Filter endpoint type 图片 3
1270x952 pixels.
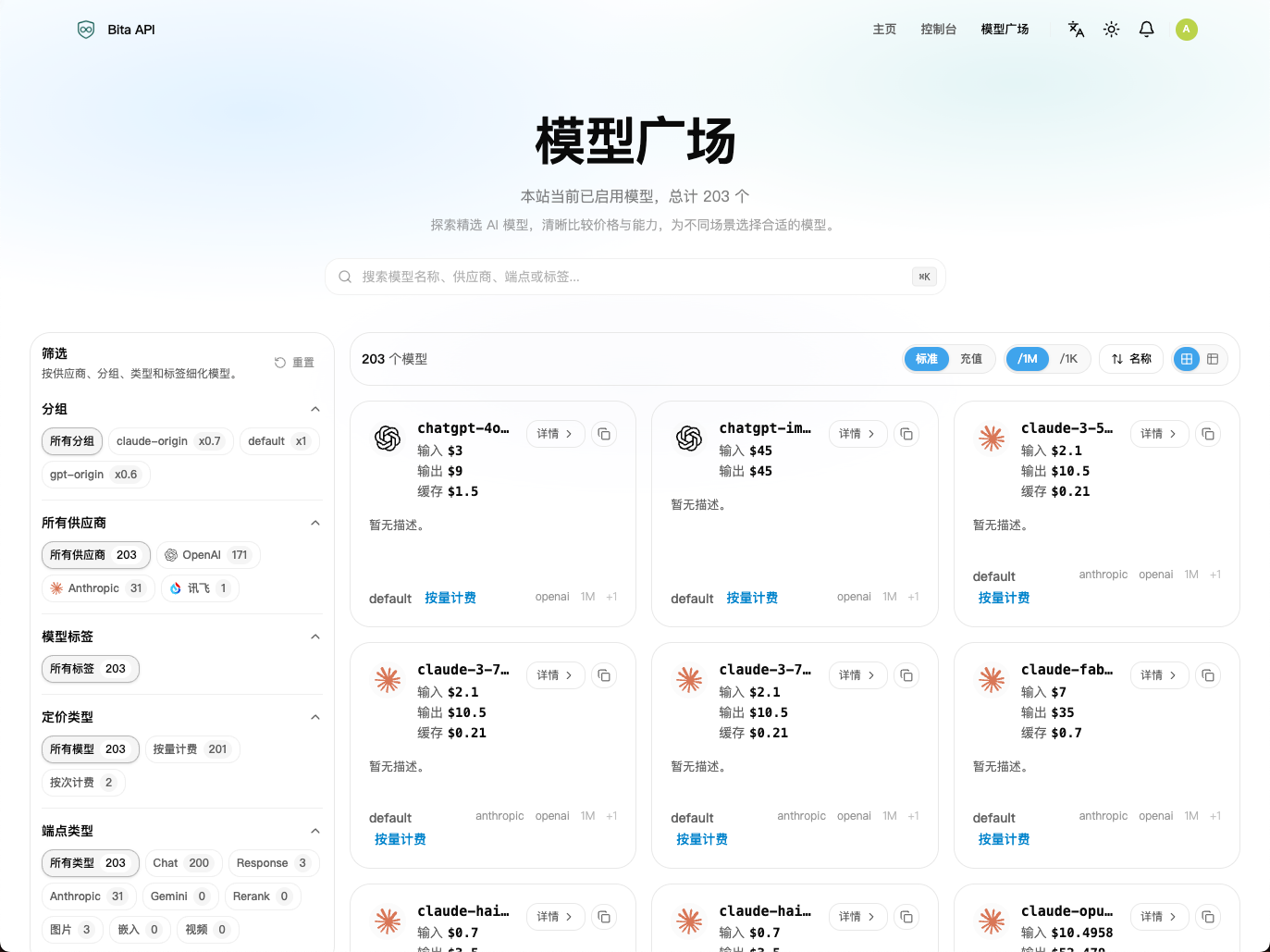(71, 930)
